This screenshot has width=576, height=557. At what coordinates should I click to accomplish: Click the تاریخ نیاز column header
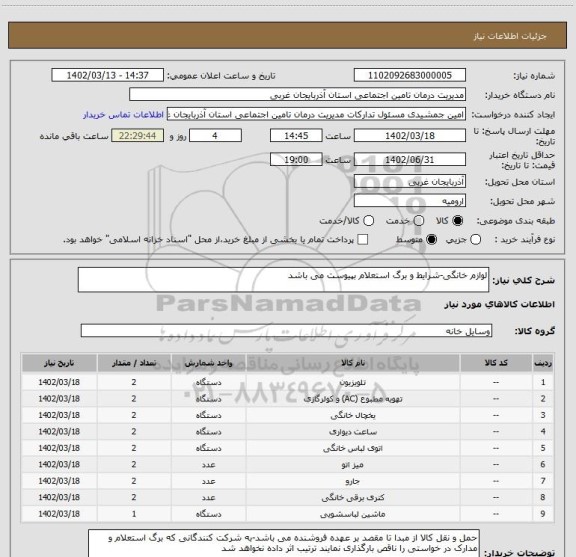click(x=59, y=363)
